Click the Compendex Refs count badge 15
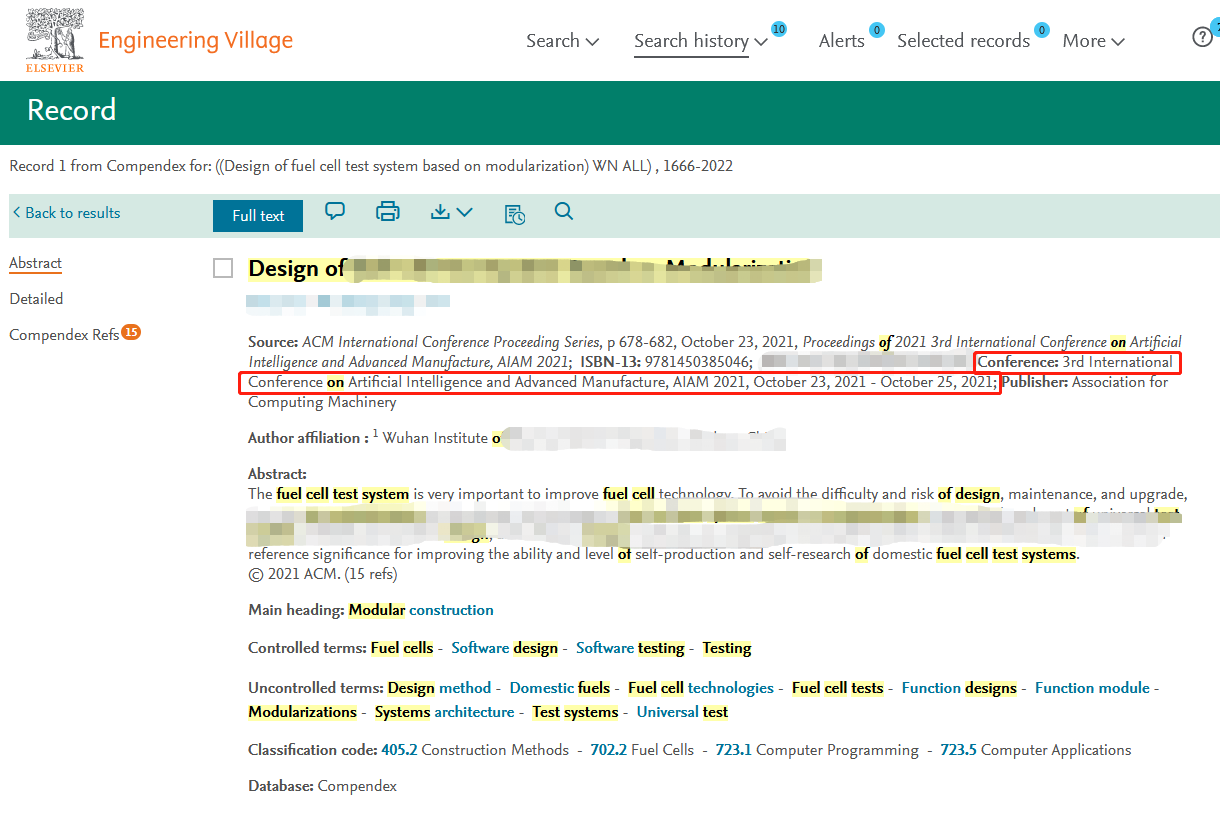Viewport: 1220px width, 835px height. [131, 332]
